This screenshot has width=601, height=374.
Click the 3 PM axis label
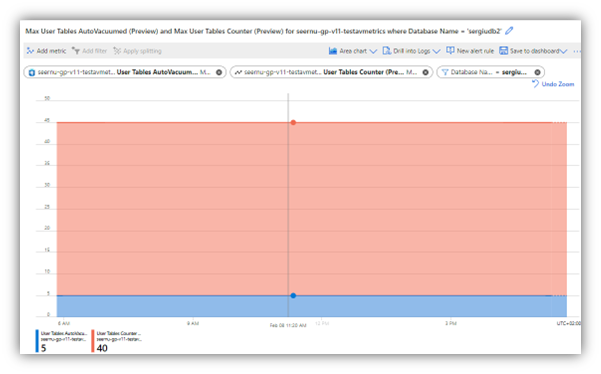click(x=451, y=323)
